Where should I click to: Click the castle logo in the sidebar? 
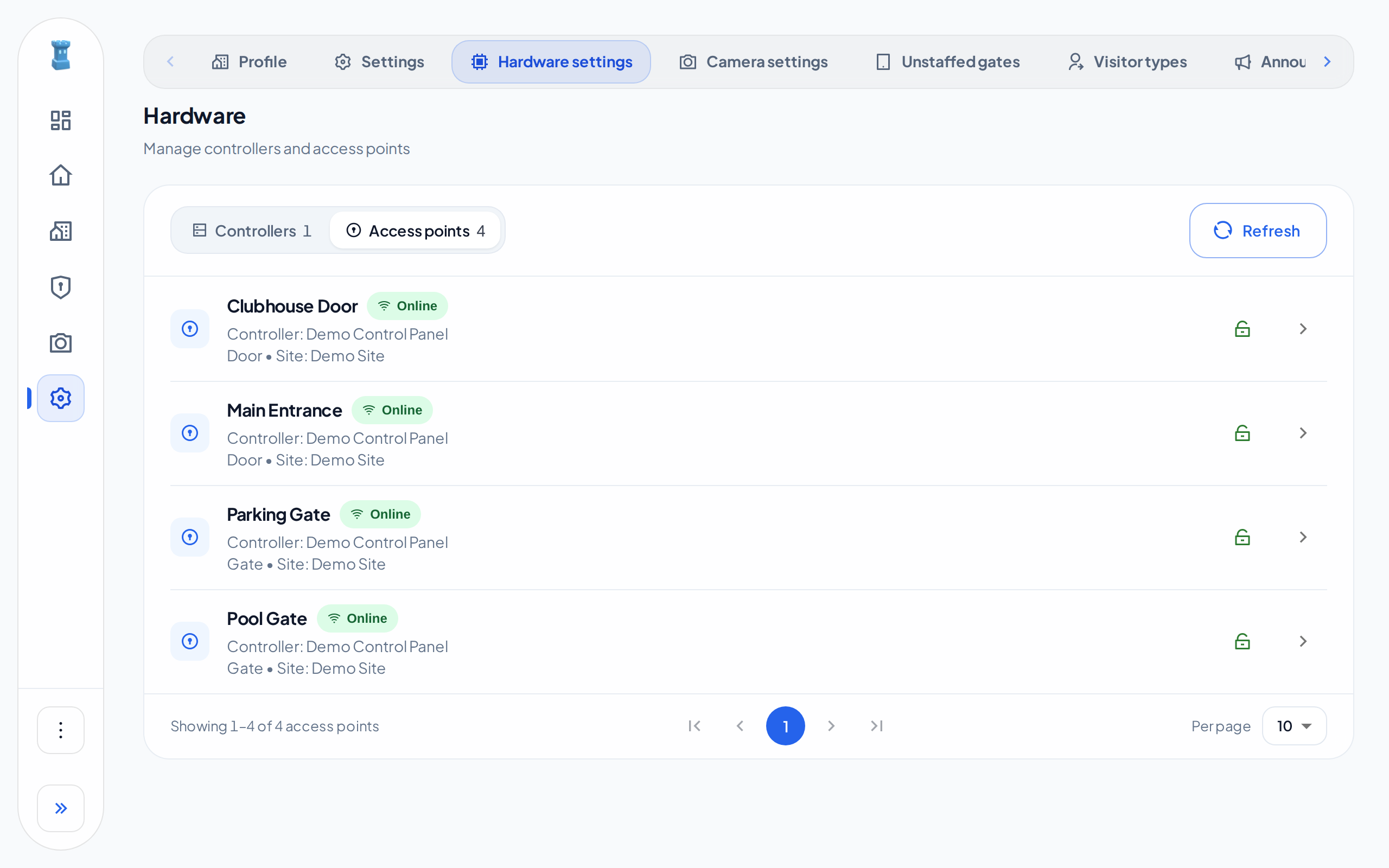(61, 55)
